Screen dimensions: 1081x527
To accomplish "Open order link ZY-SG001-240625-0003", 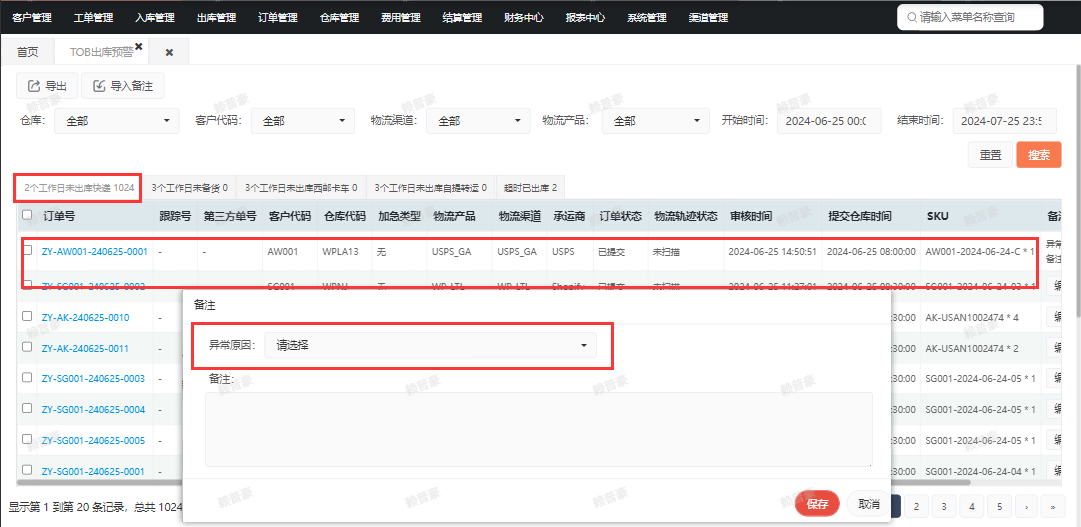I will pyautogui.click(x=93, y=379).
